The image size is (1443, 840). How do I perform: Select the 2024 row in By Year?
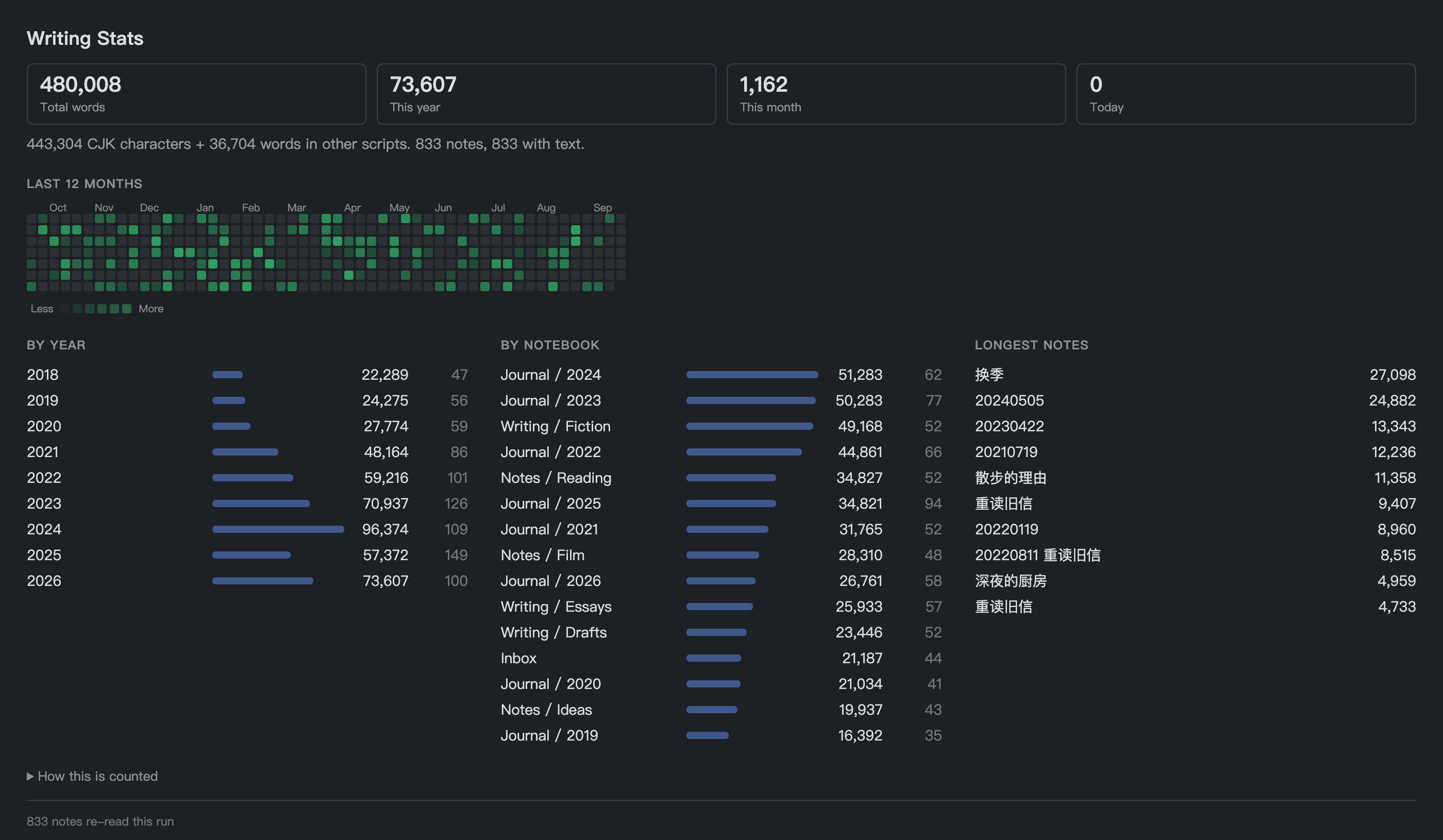pos(247,529)
